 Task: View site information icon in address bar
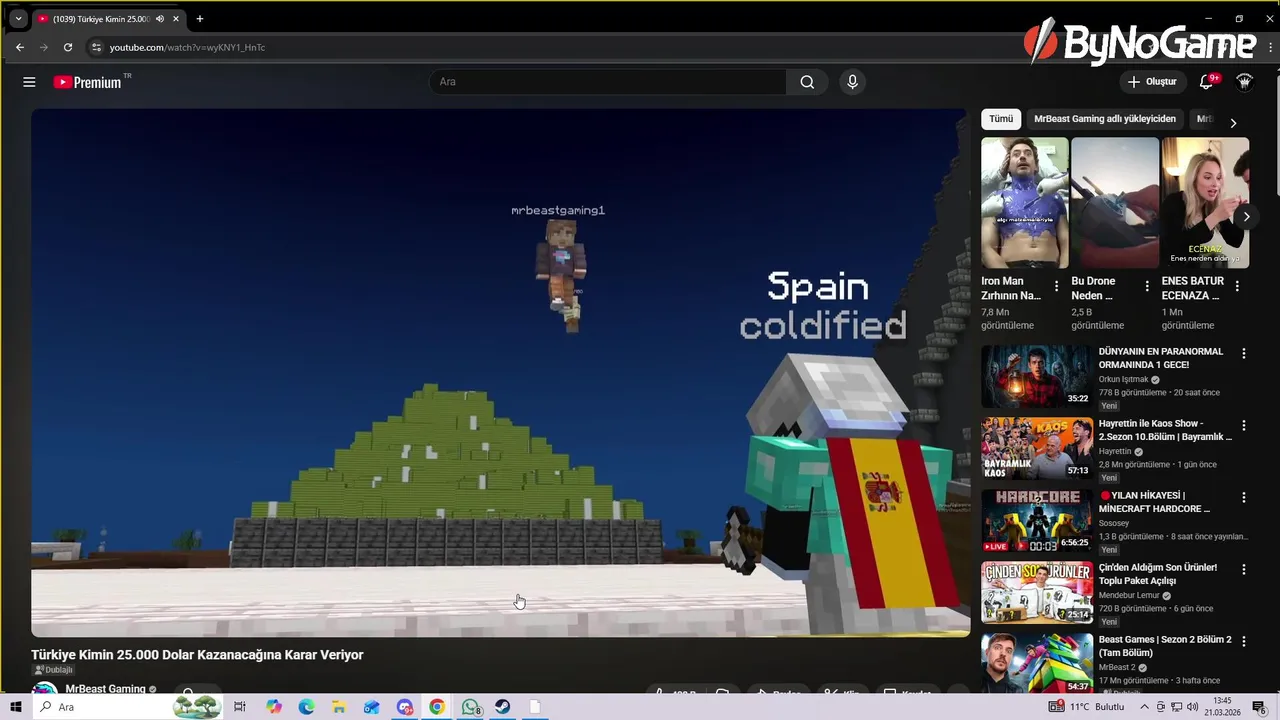pyautogui.click(x=96, y=47)
